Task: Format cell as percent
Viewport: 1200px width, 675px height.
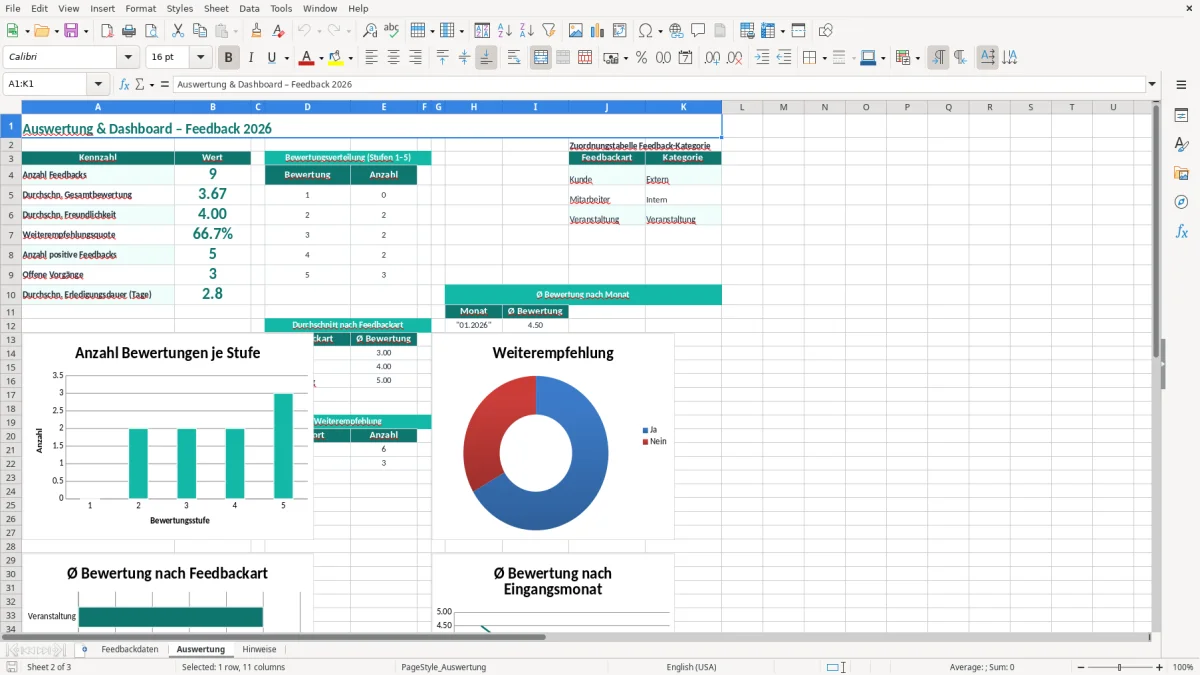Action: pos(641,58)
